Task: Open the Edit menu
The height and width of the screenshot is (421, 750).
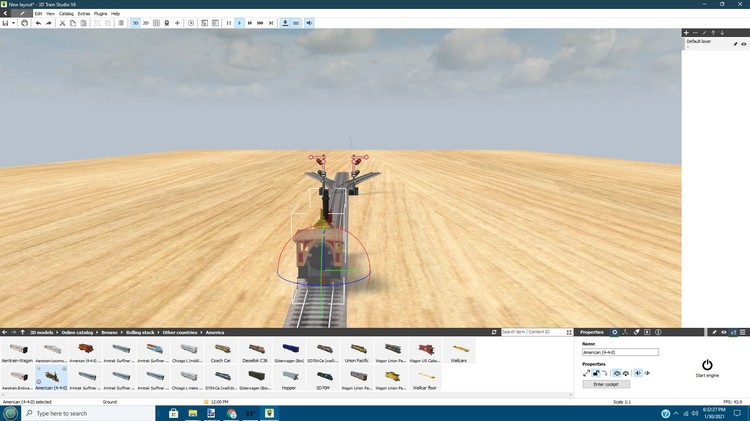Action: (38, 14)
